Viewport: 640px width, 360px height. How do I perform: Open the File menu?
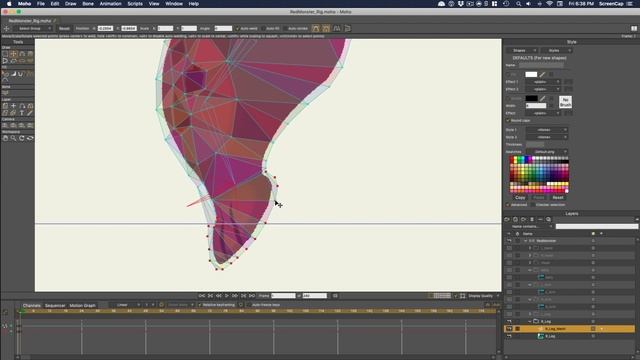click(x=41, y=4)
